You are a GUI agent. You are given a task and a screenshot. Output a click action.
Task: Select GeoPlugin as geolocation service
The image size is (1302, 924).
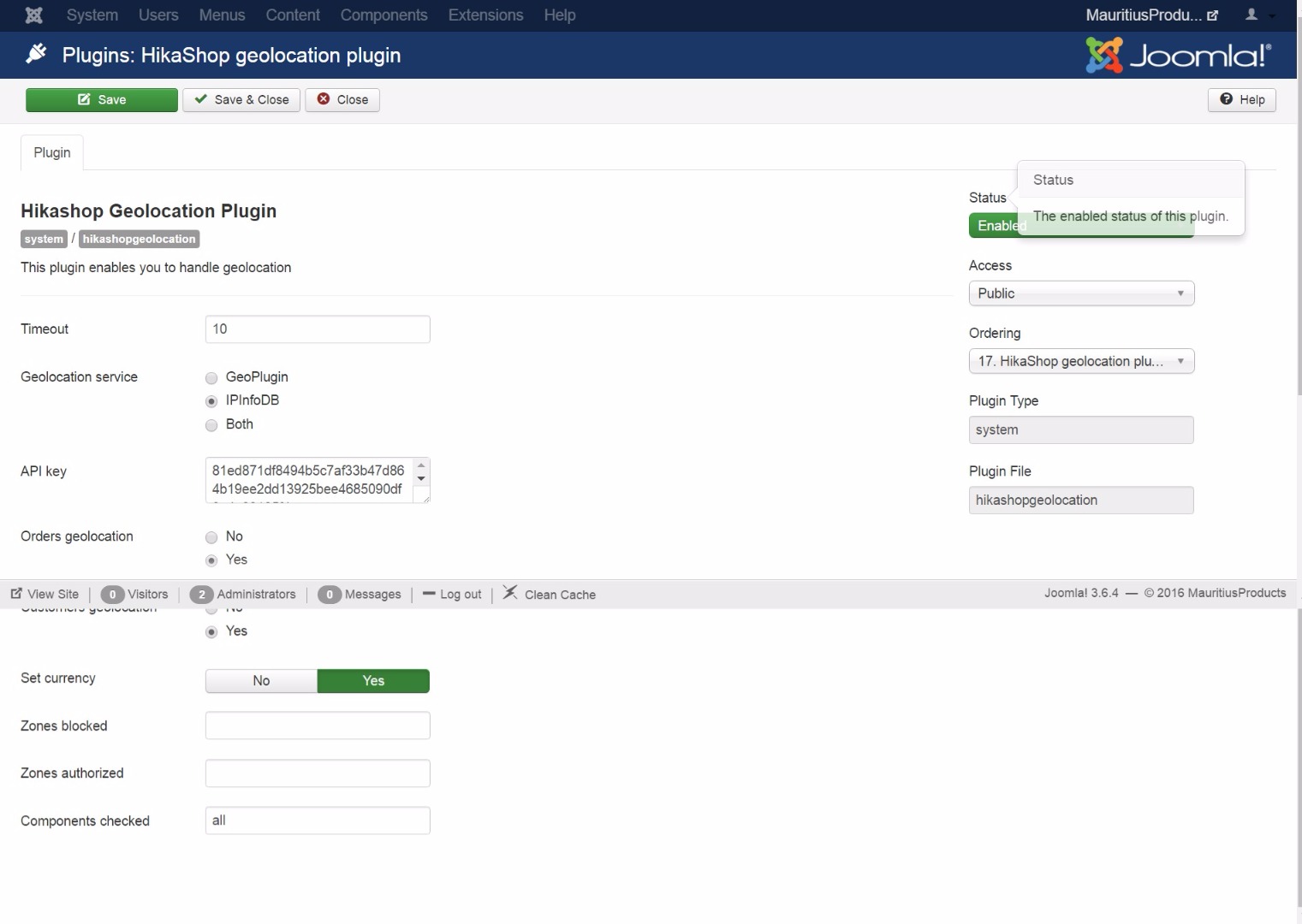pos(211,378)
